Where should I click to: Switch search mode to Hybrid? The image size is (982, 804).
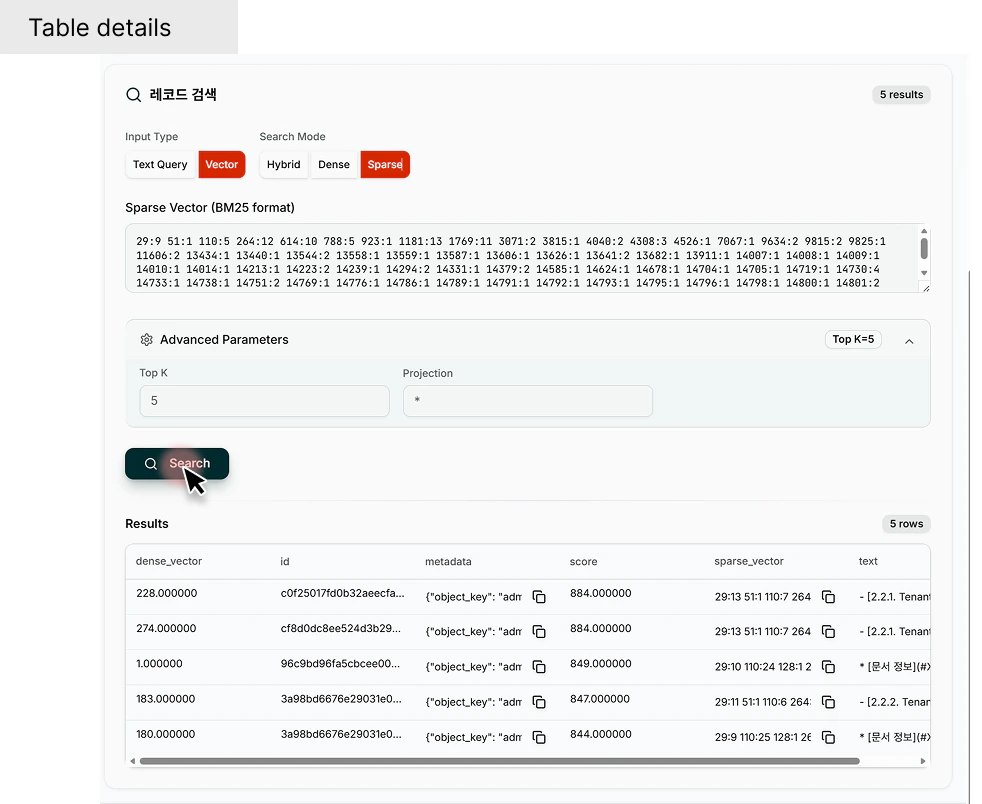pyautogui.click(x=284, y=165)
